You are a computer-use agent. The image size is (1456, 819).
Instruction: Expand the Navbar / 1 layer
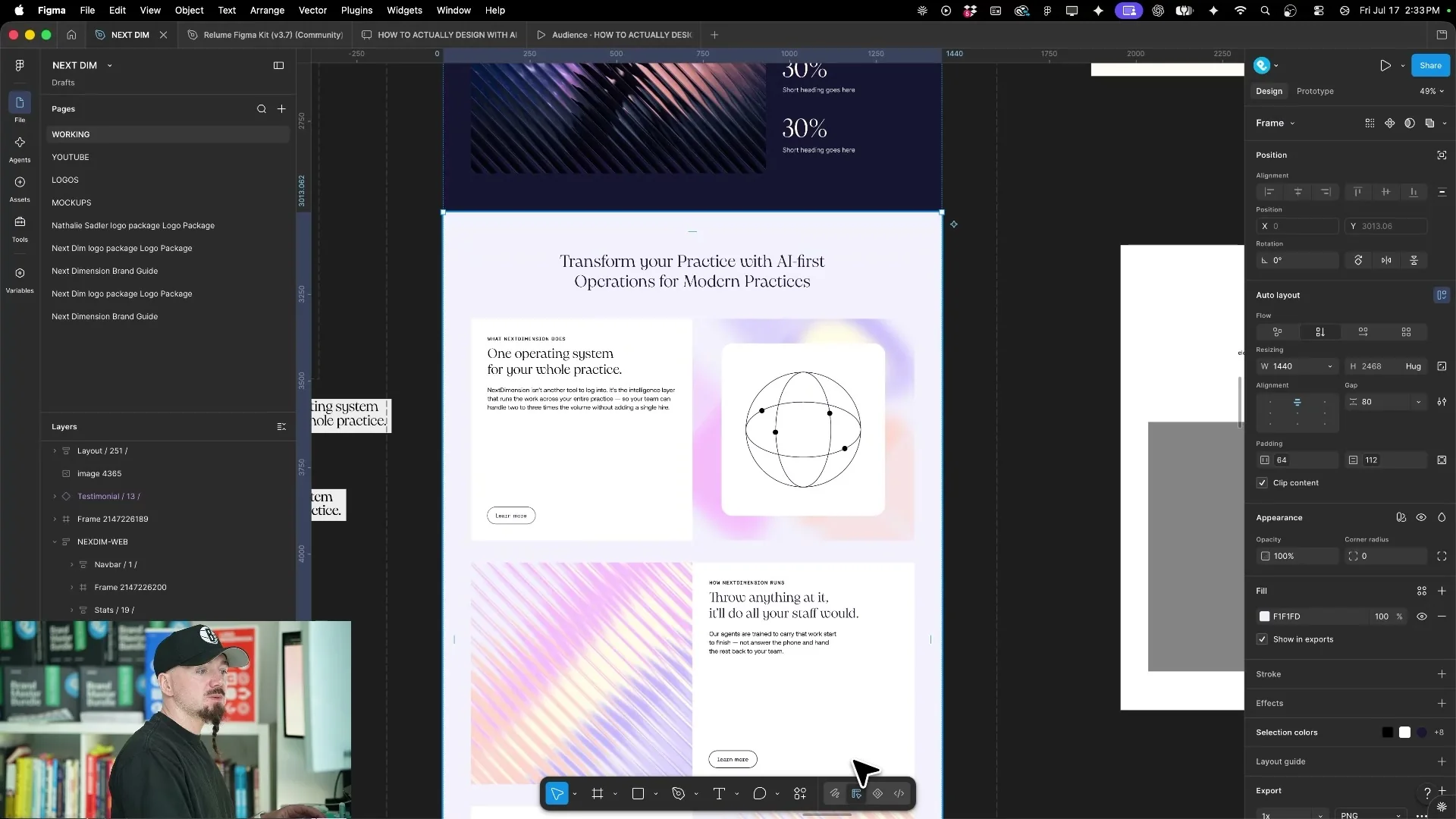click(x=72, y=565)
